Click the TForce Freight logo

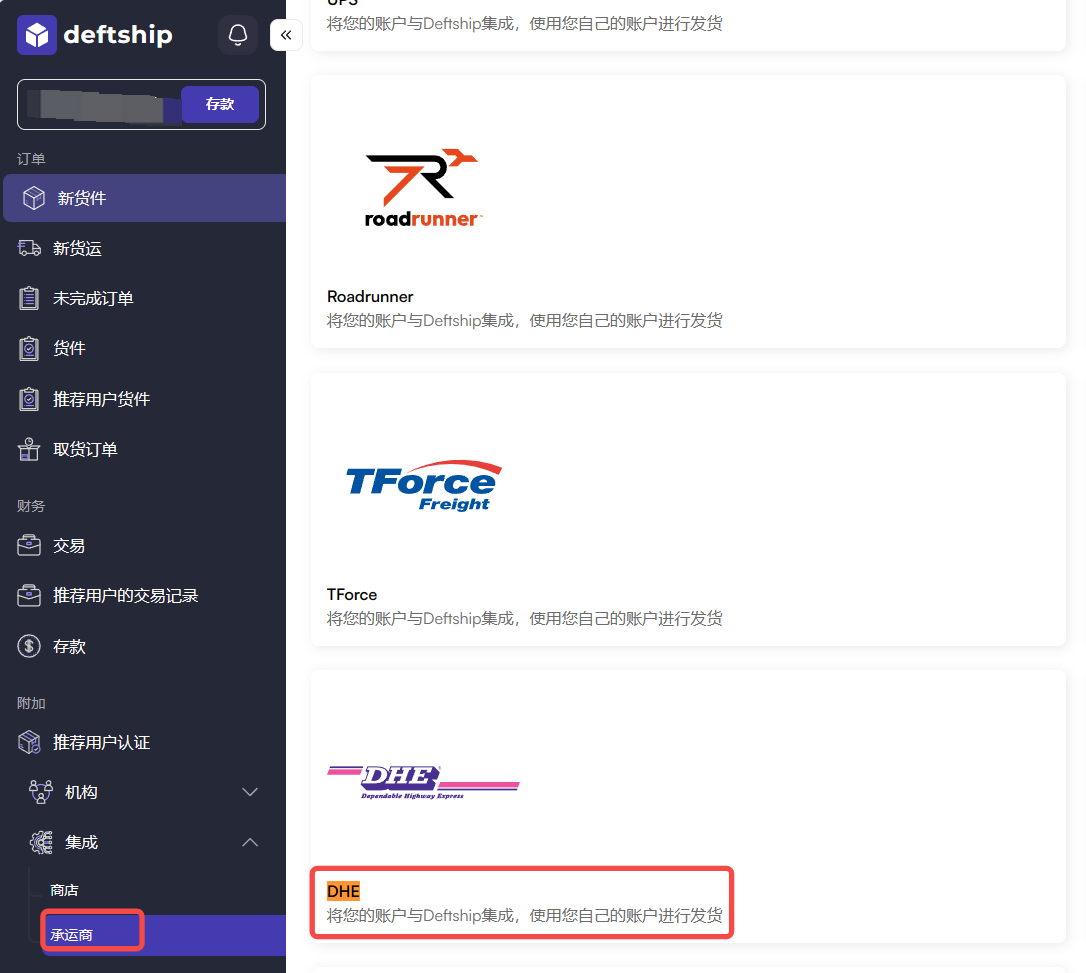point(424,486)
